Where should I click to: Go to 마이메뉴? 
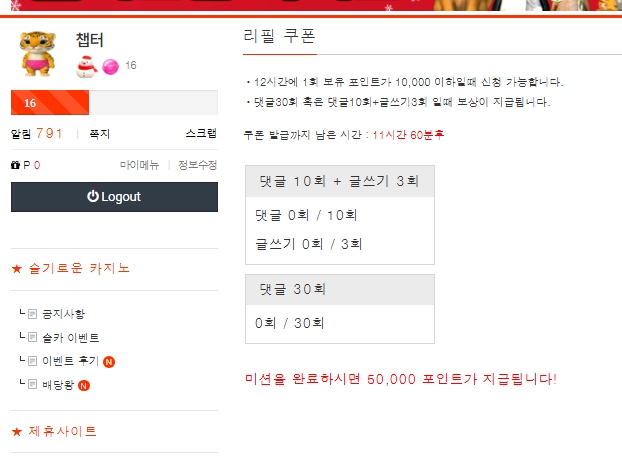138,165
